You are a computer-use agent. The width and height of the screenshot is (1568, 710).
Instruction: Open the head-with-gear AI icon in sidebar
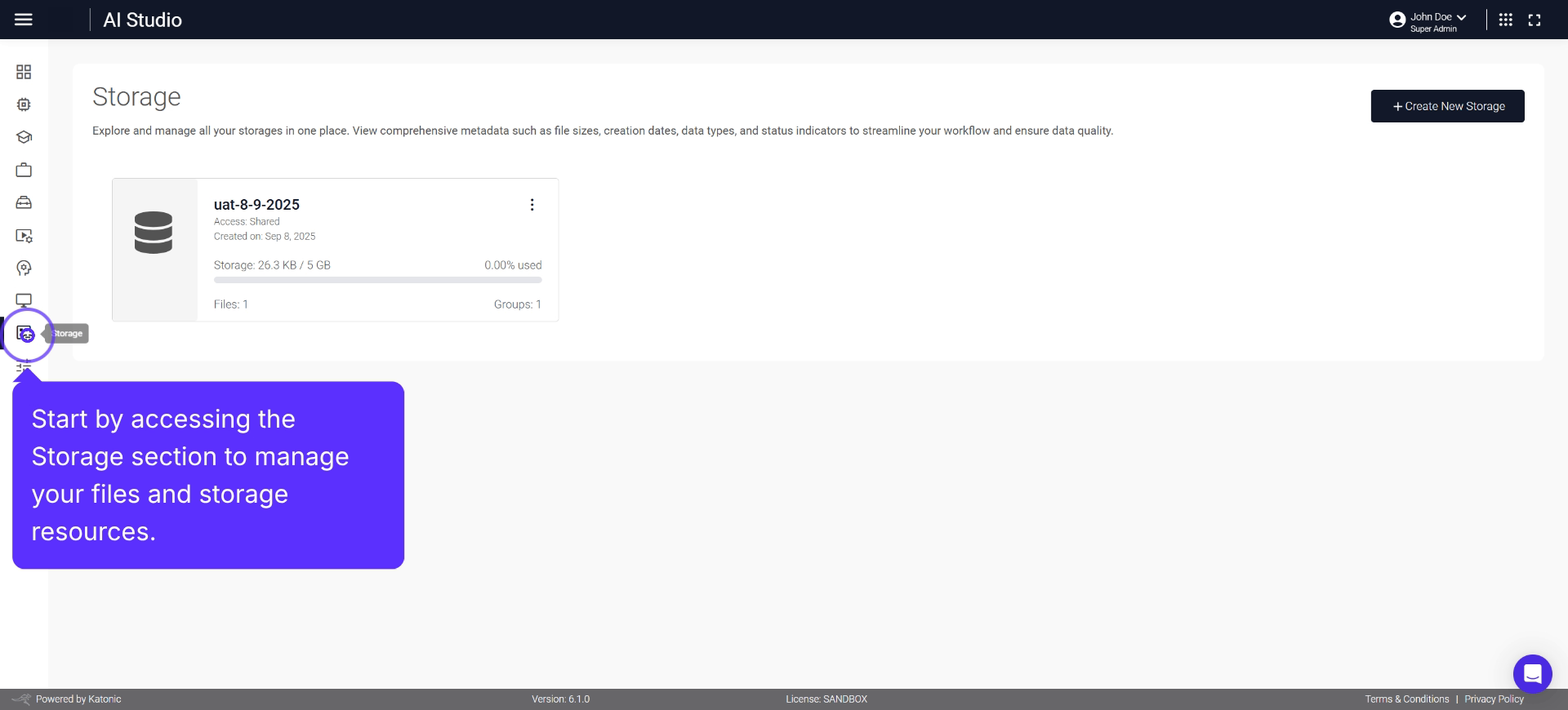[x=24, y=268]
